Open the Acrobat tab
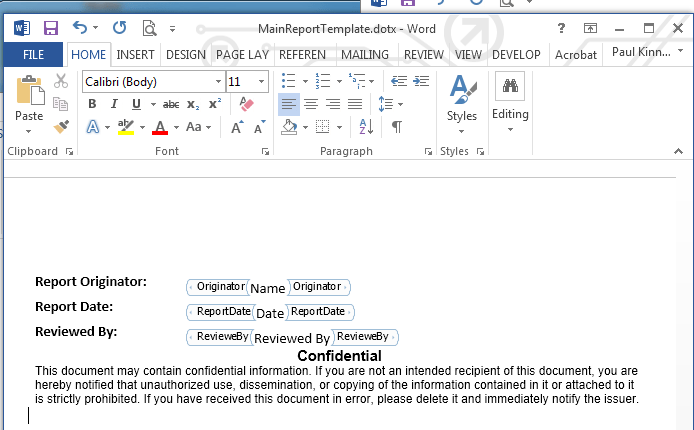The height and width of the screenshot is (430, 694). click(576, 54)
